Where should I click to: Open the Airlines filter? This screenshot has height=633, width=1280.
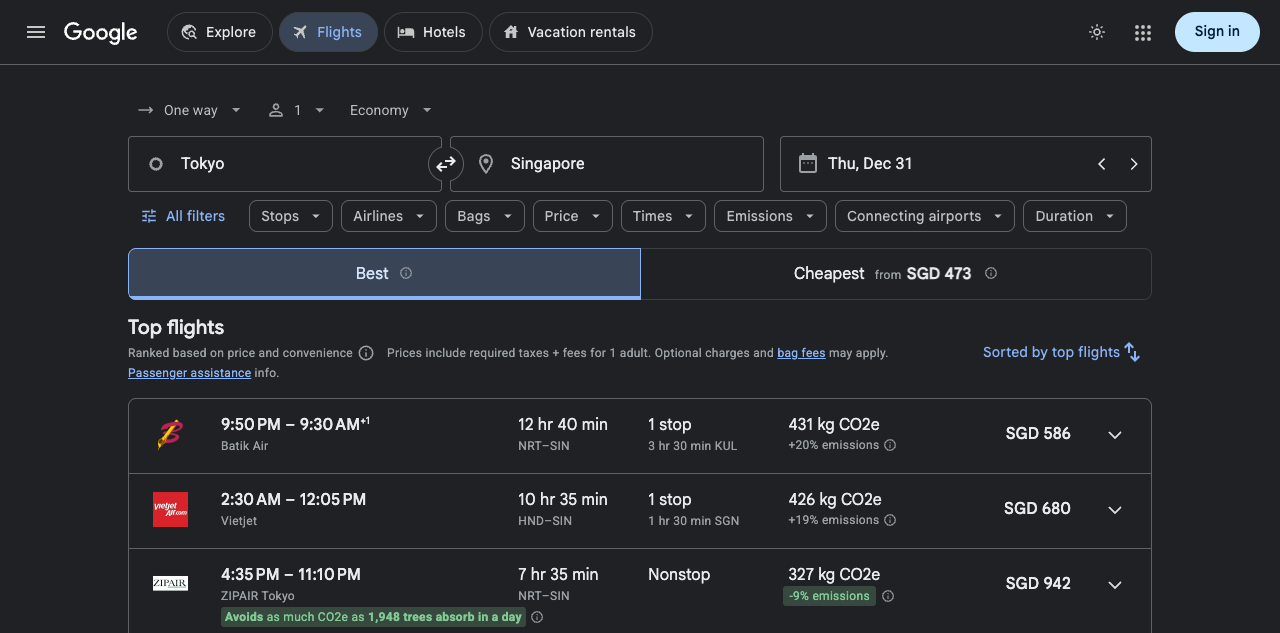click(x=389, y=216)
